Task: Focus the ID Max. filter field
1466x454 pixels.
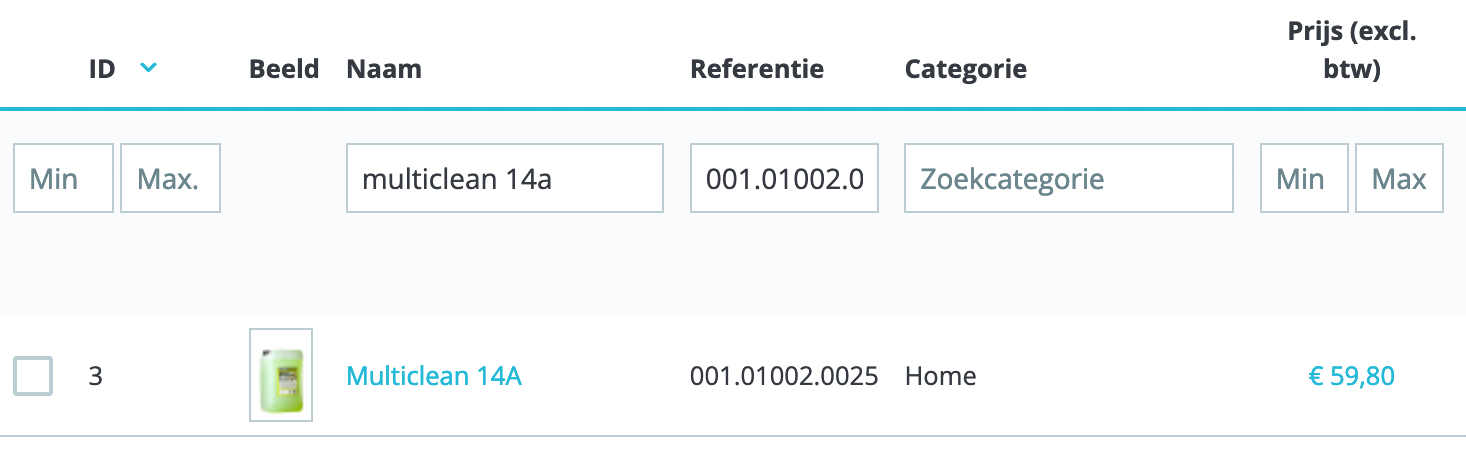Action: (170, 178)
